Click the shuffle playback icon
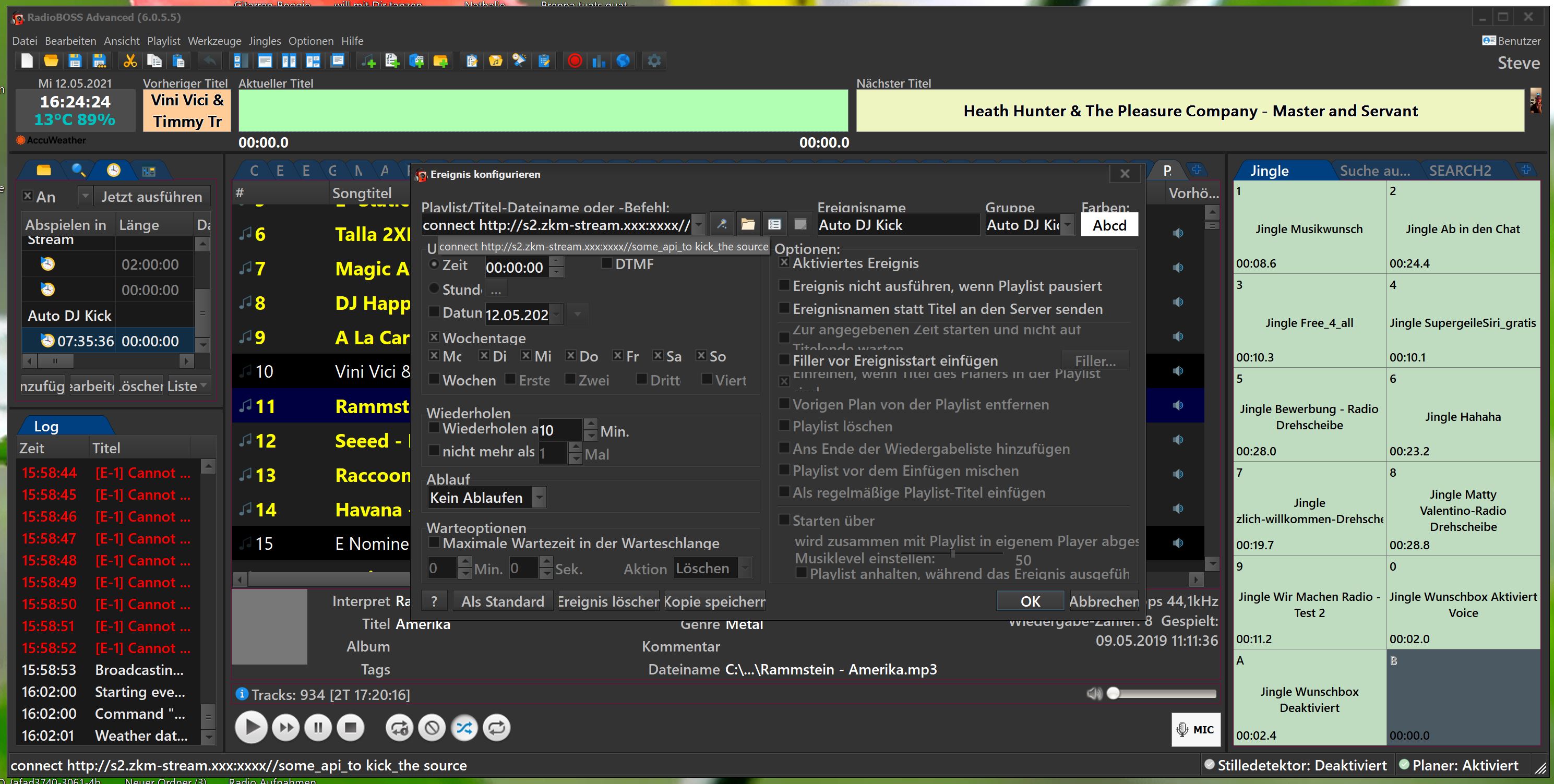 click(x=464, y=728)
